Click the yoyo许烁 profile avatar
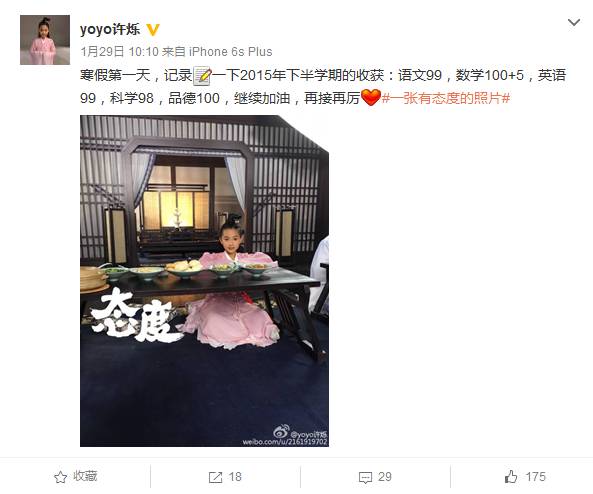The image size is (593, 494). [45, 40]
